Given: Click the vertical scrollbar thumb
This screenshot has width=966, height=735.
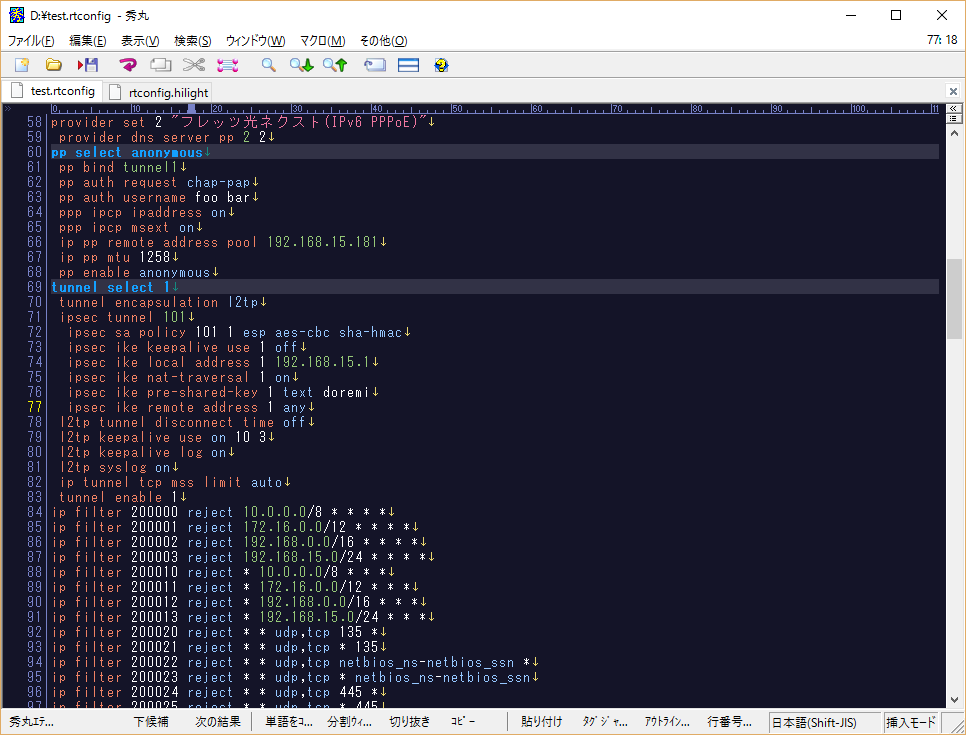Looking at the screenshot, I should (954, 298).
